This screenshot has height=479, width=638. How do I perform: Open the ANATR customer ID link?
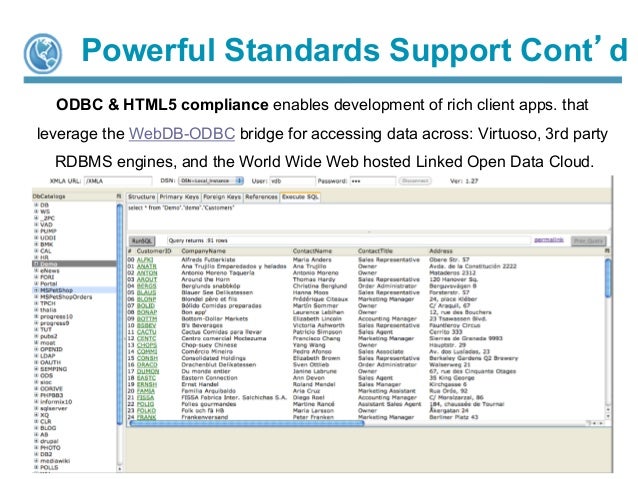pyautogui.click(x=146, y=266)
